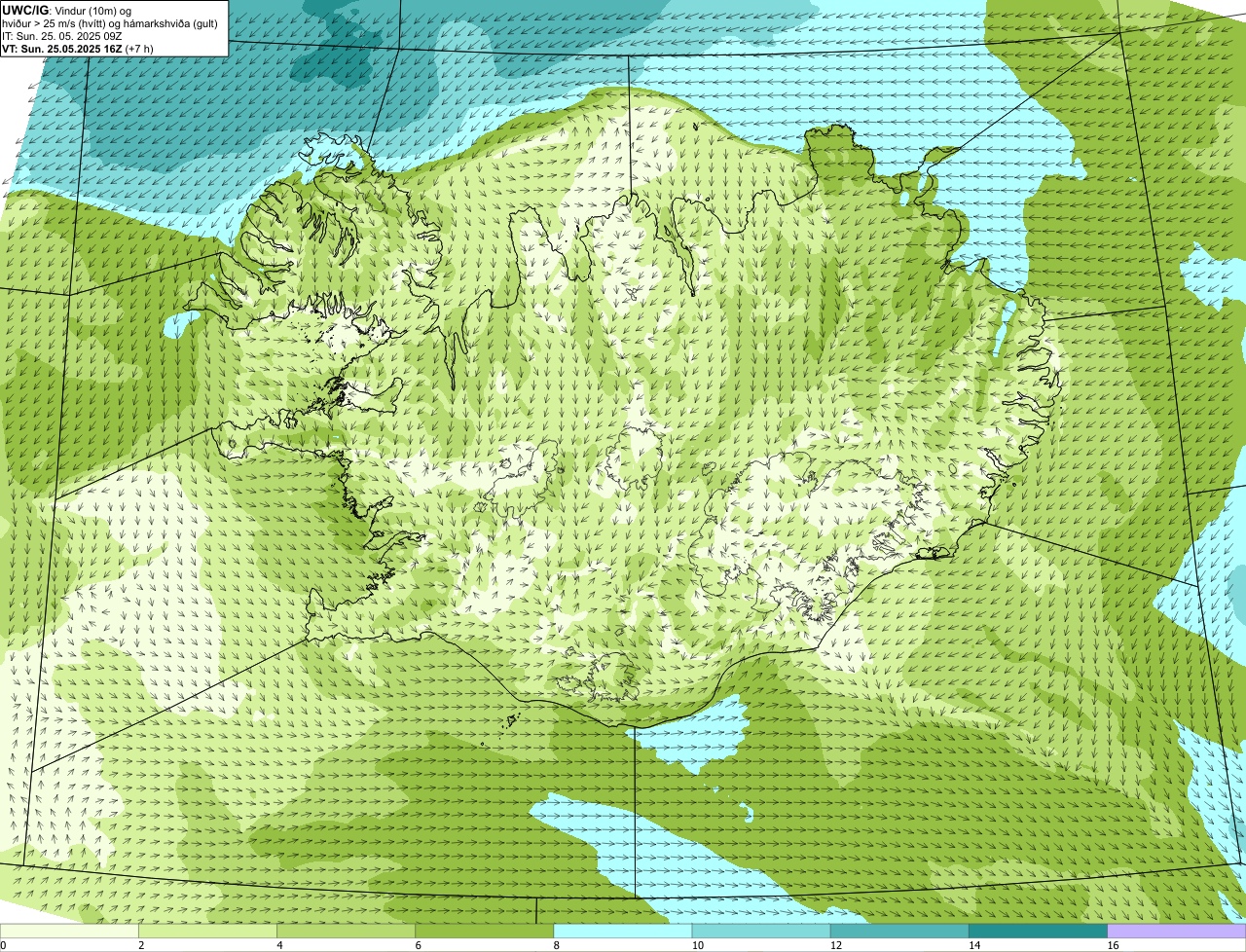Click the 2–4 m/s legend color swatch
The image size is (1246, 952).
pyautogui.click(x=208, y=932)
